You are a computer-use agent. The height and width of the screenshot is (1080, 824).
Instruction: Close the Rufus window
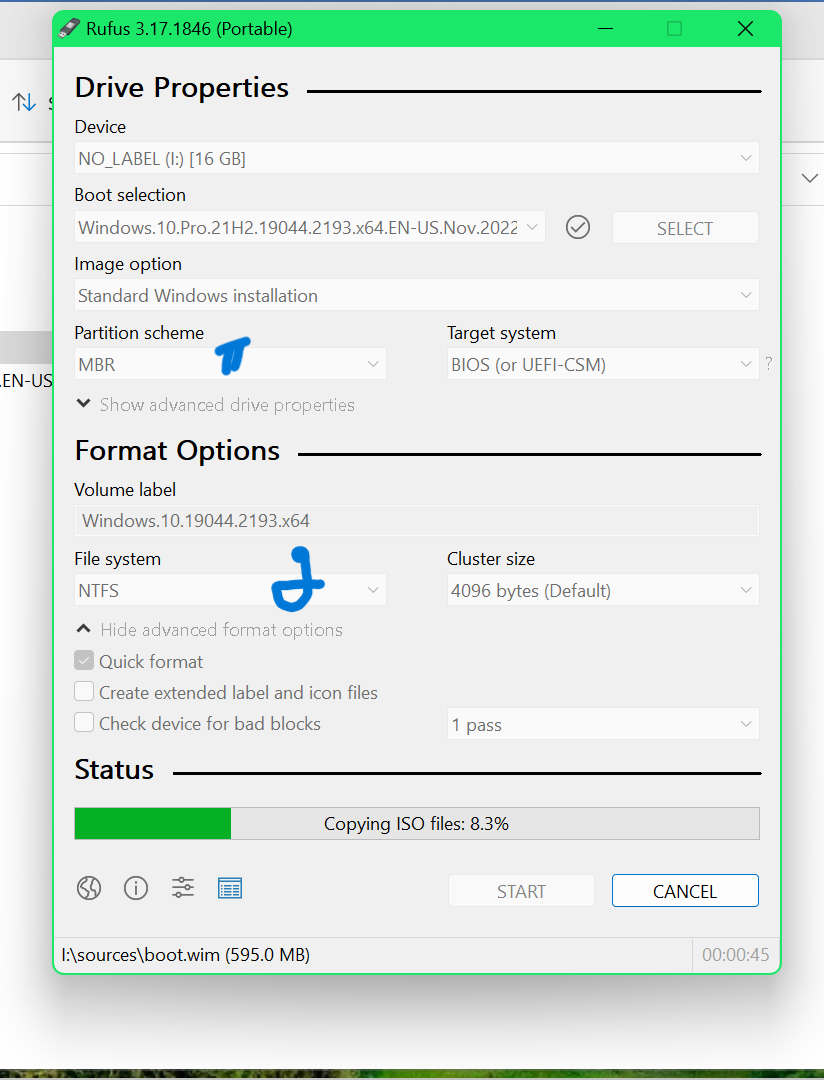pyautogui.click(x=745, y=29)
